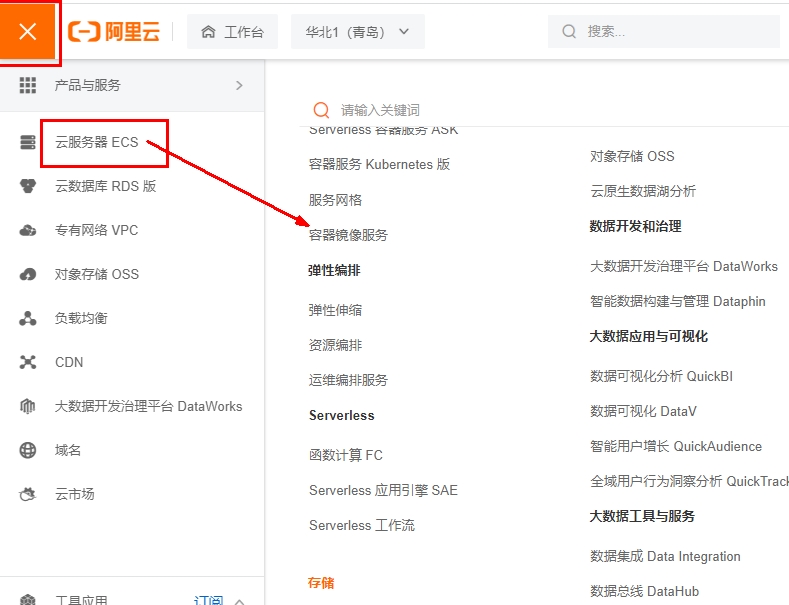Open 资源编排 product link
789x605 pixels.
(x=335, y=345)
